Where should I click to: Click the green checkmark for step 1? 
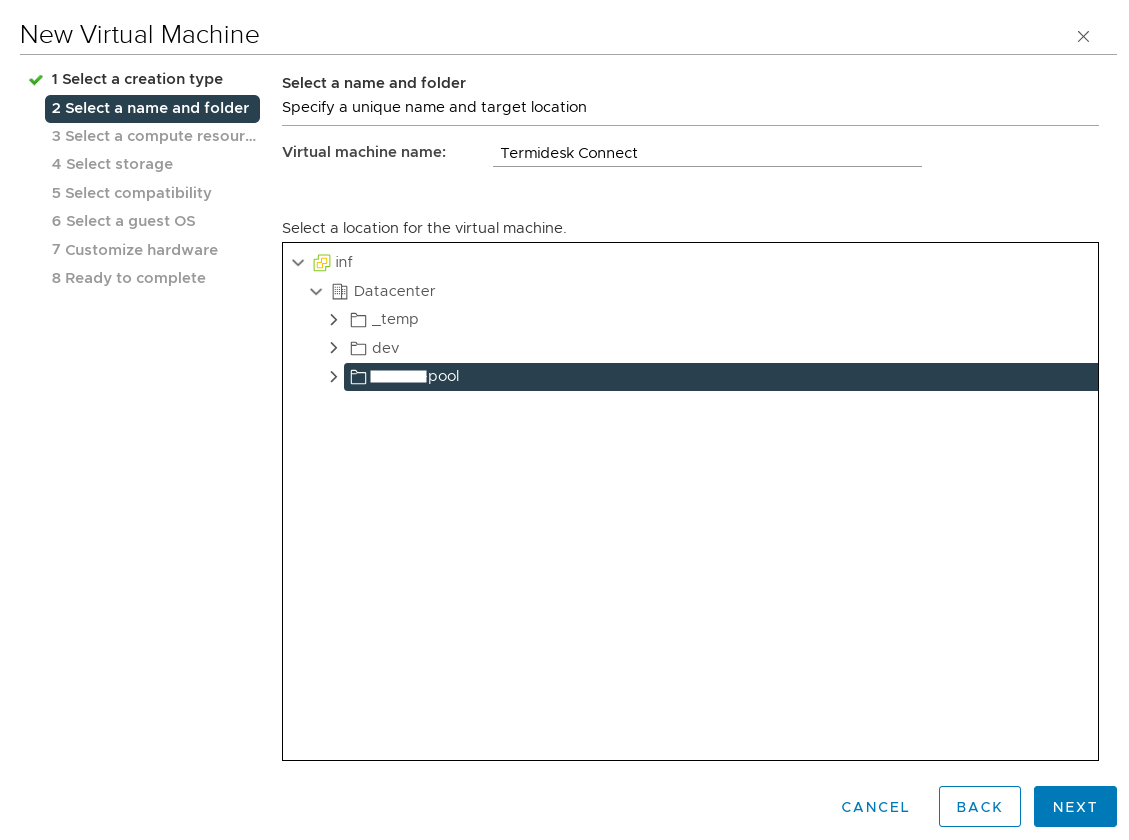(36, 80)
